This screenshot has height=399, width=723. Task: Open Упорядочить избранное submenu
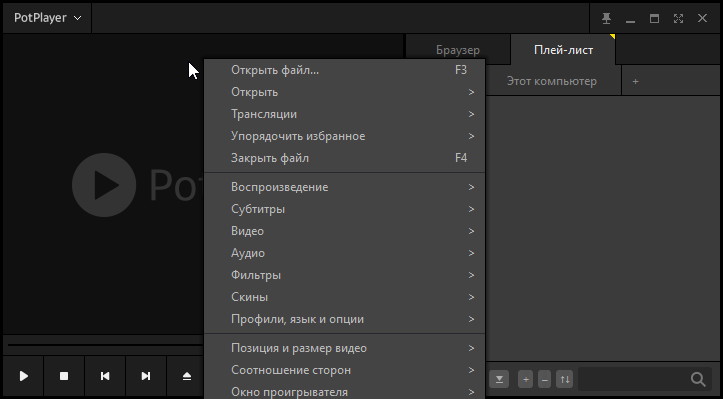(344, 136)
